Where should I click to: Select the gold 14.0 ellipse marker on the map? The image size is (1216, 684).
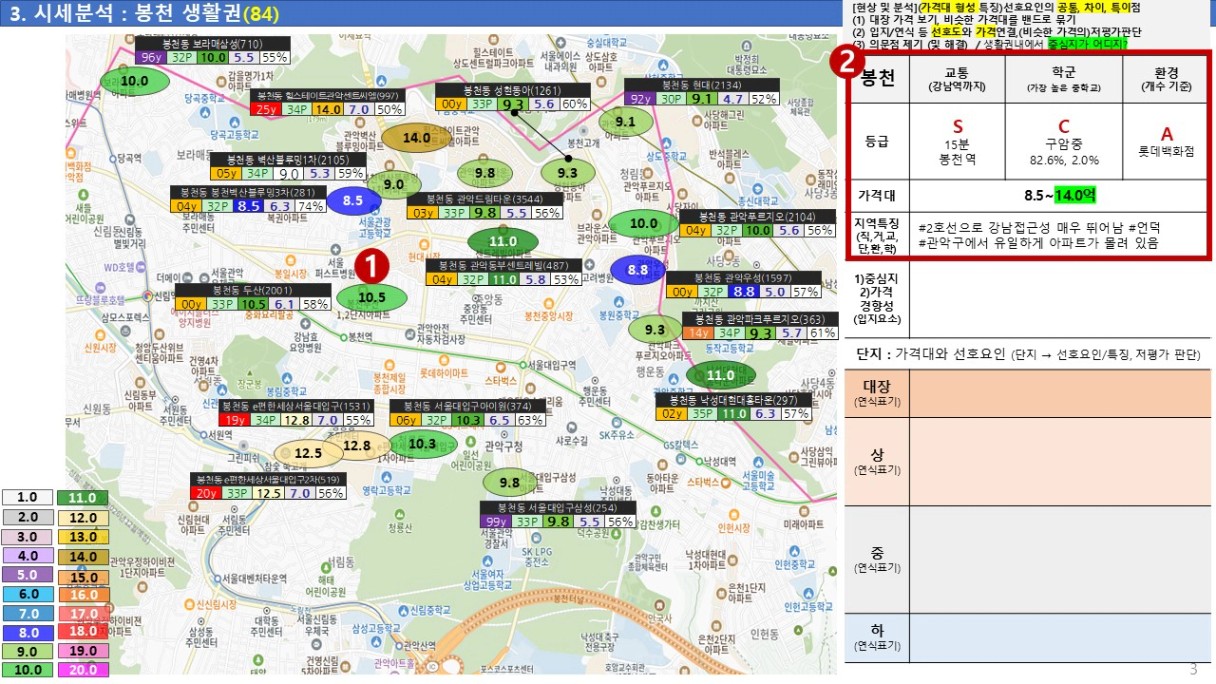pos(416,138)
